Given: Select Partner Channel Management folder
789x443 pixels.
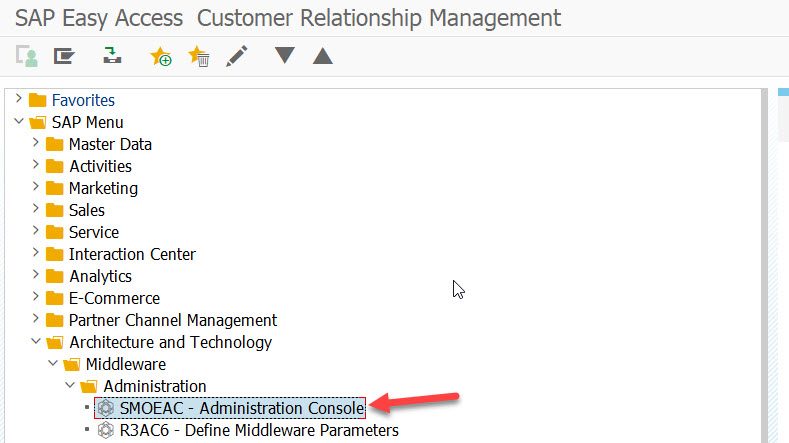Looking at the screenshot, I should 172,320.
